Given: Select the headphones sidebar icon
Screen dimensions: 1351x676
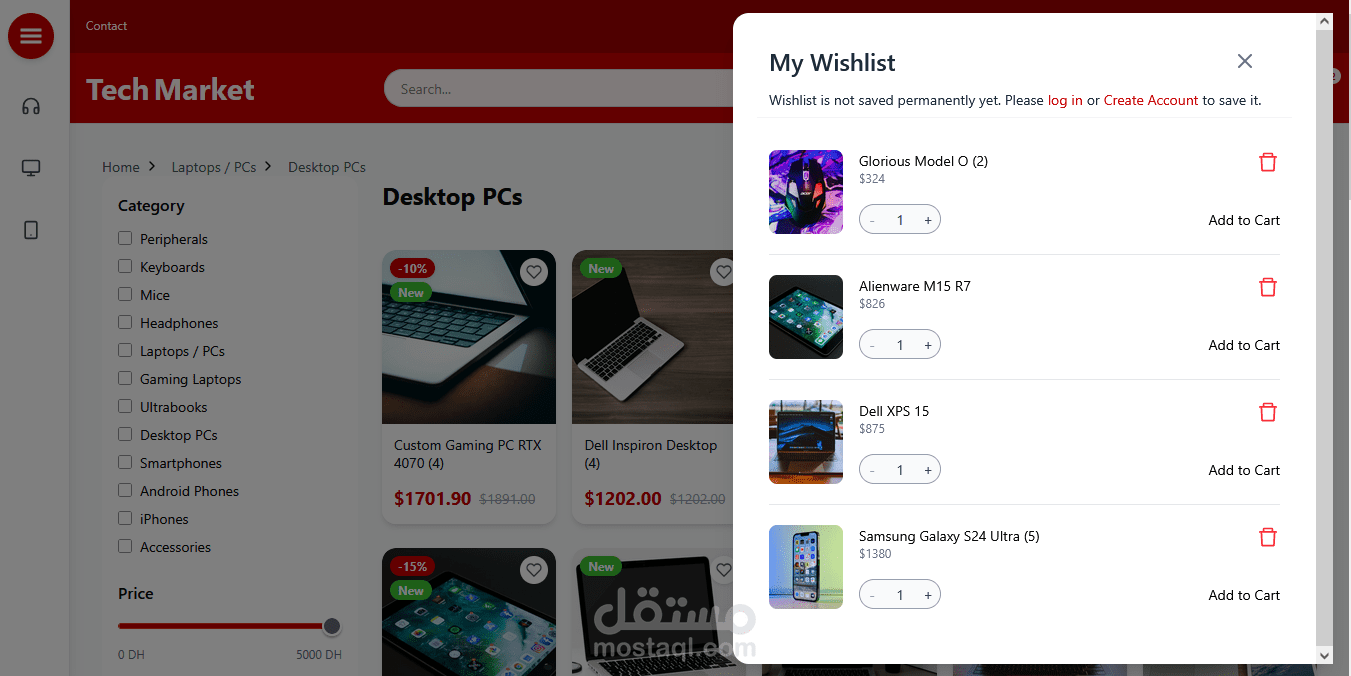Looking at the screenshot, I should [31, 107].
